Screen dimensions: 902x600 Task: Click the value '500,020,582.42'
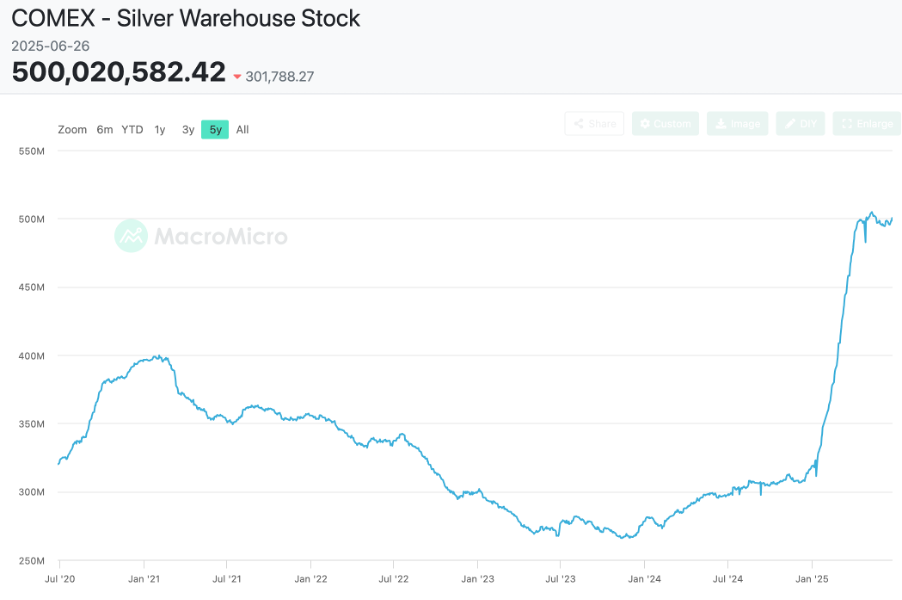point(119,72)
